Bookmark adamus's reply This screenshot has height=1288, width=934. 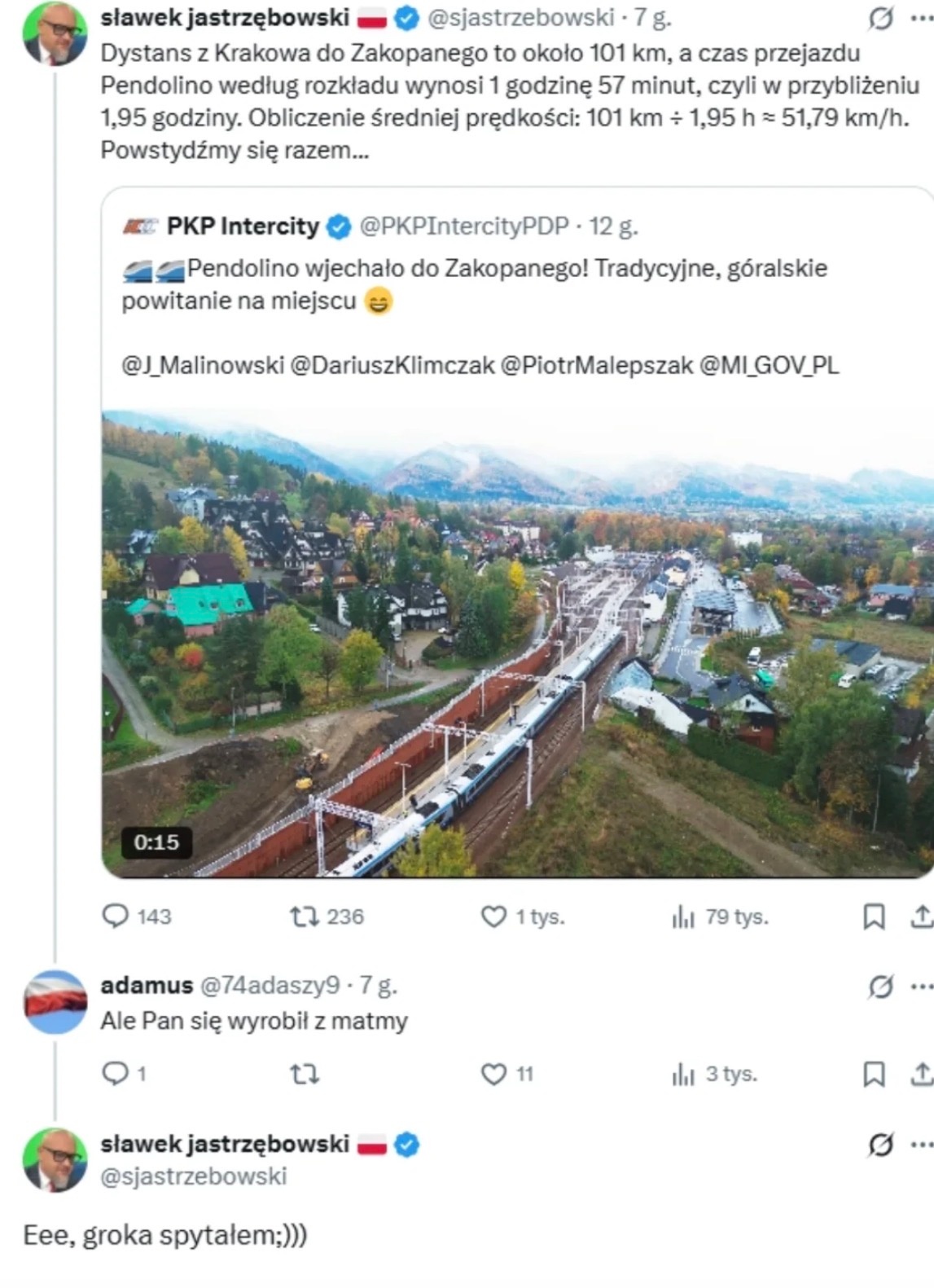point(874,1075)
